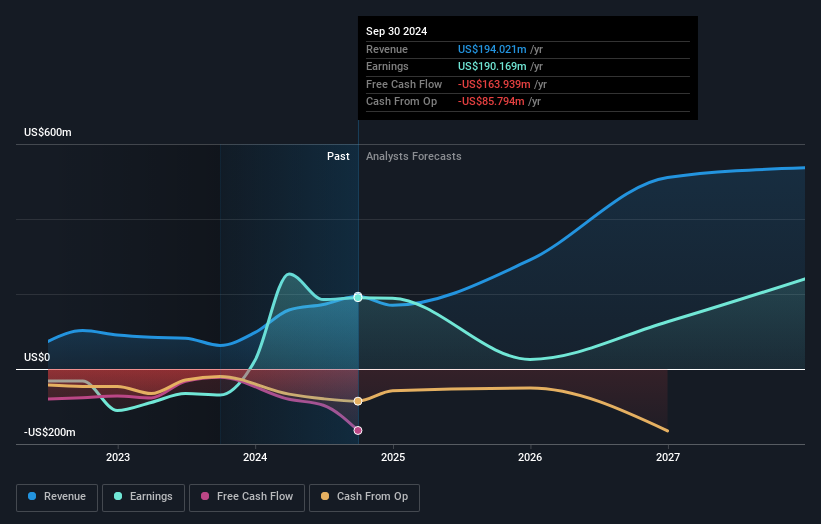Click the US$0 y-axis label
This screenshot has height=524, width=821.
tap(37, 358)
